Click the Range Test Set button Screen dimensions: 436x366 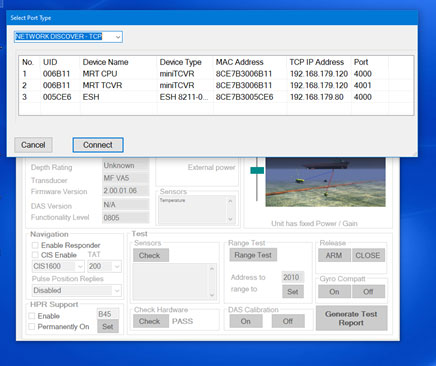pyautogui.click(x=293, y=292)
